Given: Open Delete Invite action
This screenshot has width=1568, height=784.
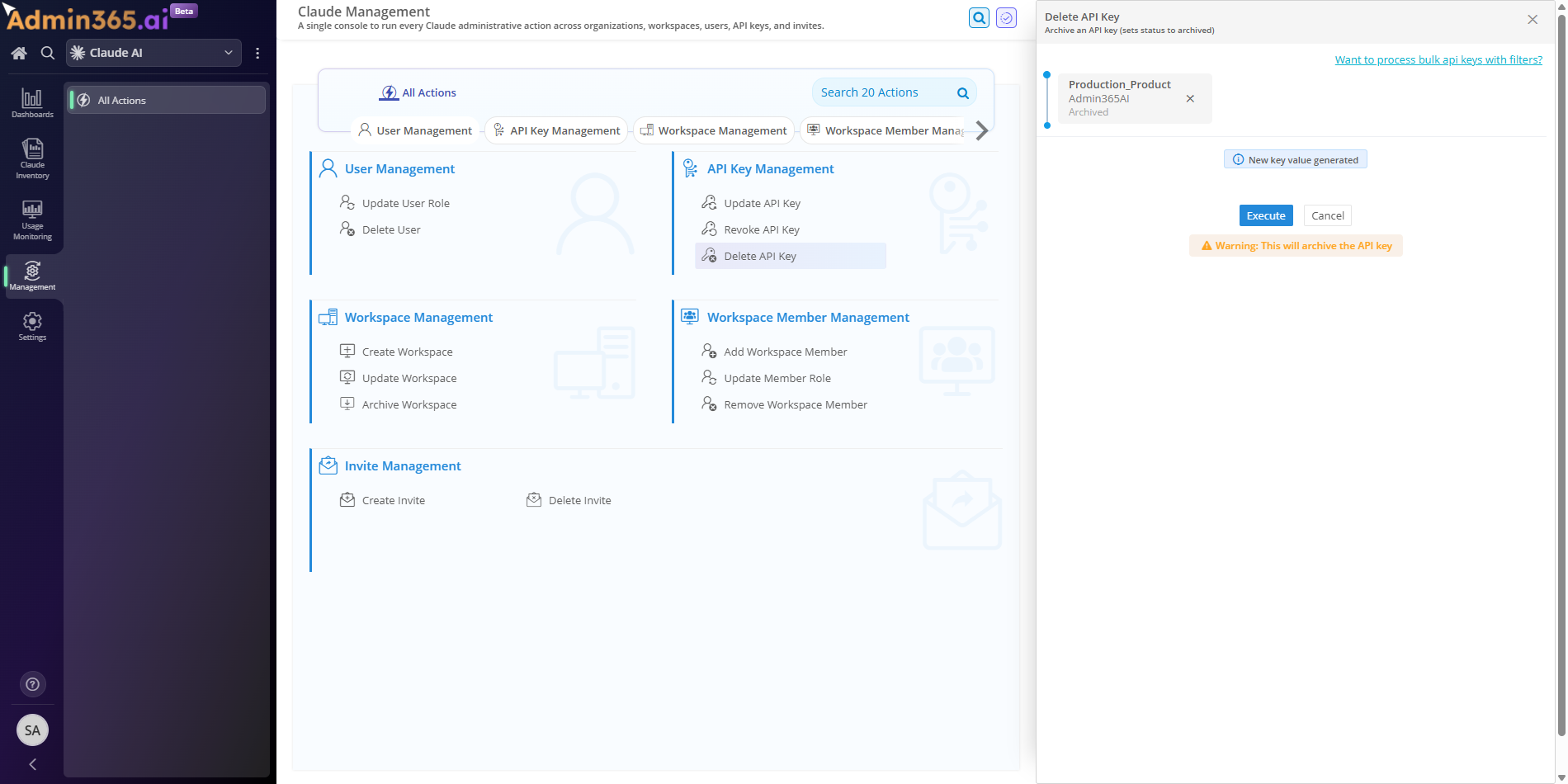Looking at the screenshot, I should [569, 500].
